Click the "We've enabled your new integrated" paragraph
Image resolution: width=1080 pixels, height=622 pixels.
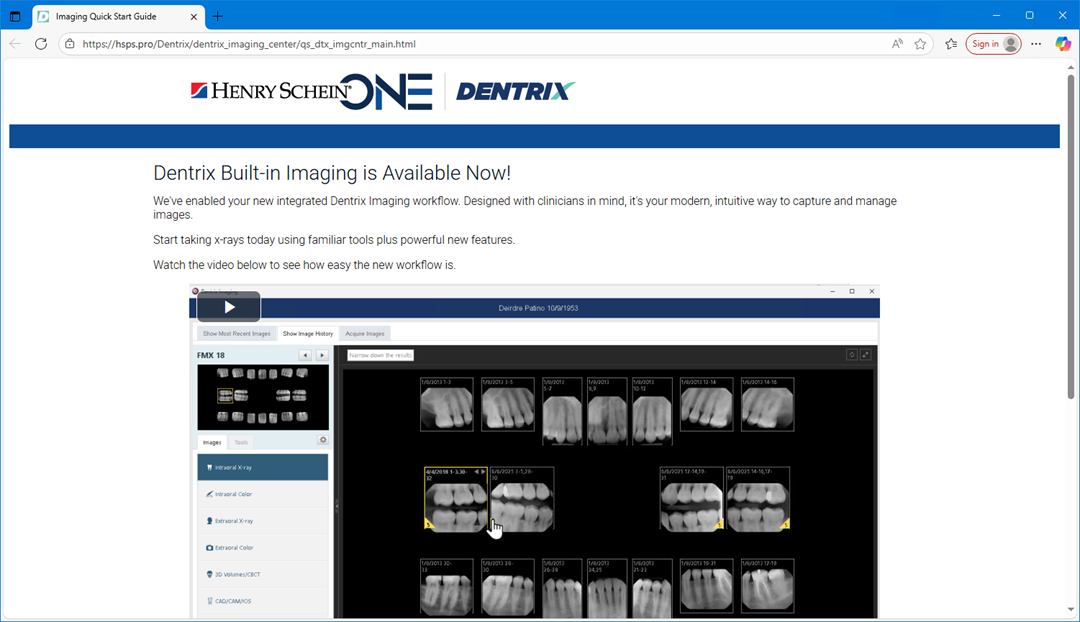(x=525, y=207)
